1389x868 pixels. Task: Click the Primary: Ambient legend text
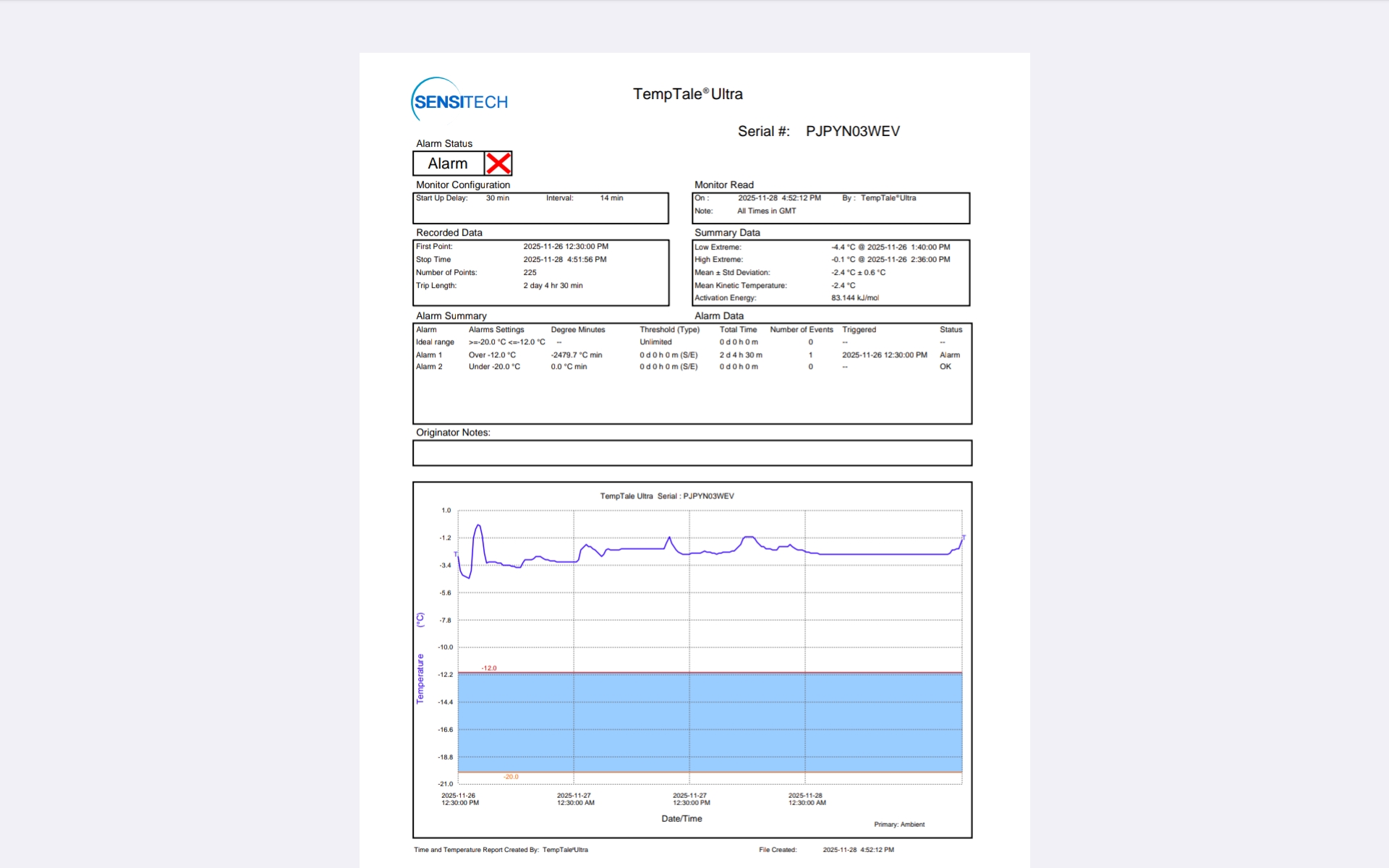coord(899,825)
